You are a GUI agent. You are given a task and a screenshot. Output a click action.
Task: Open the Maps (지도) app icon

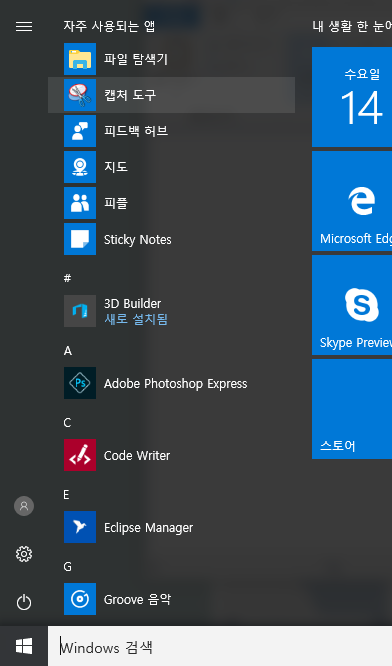(80, 167)
